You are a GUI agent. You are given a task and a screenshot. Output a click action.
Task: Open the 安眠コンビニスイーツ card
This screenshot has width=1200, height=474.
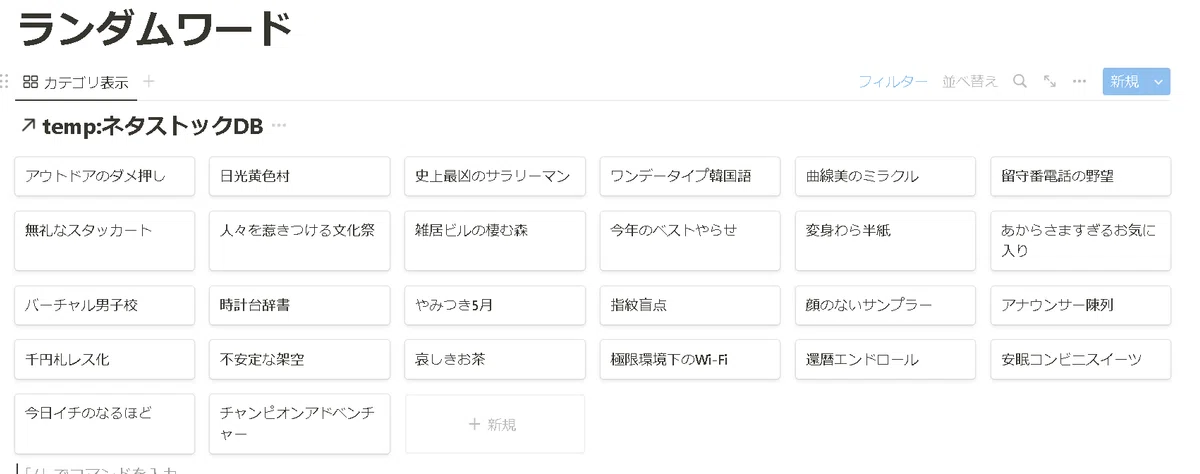click(x=1080, y=359)
